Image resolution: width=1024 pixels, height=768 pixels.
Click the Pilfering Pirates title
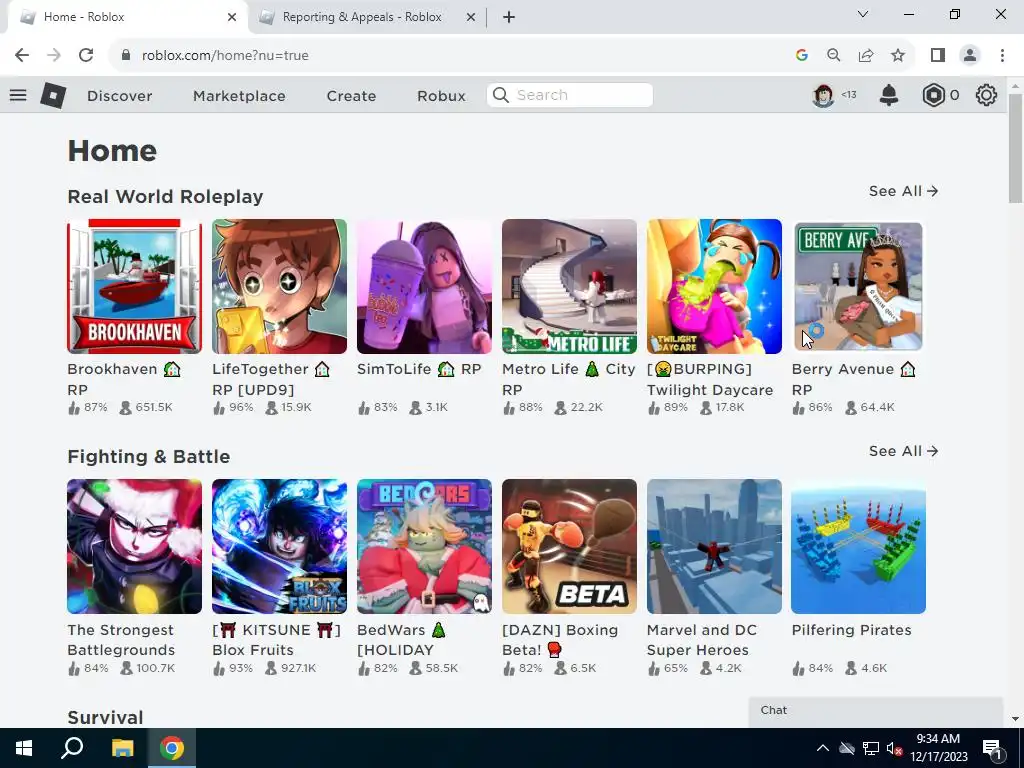(x=852, y=630)
